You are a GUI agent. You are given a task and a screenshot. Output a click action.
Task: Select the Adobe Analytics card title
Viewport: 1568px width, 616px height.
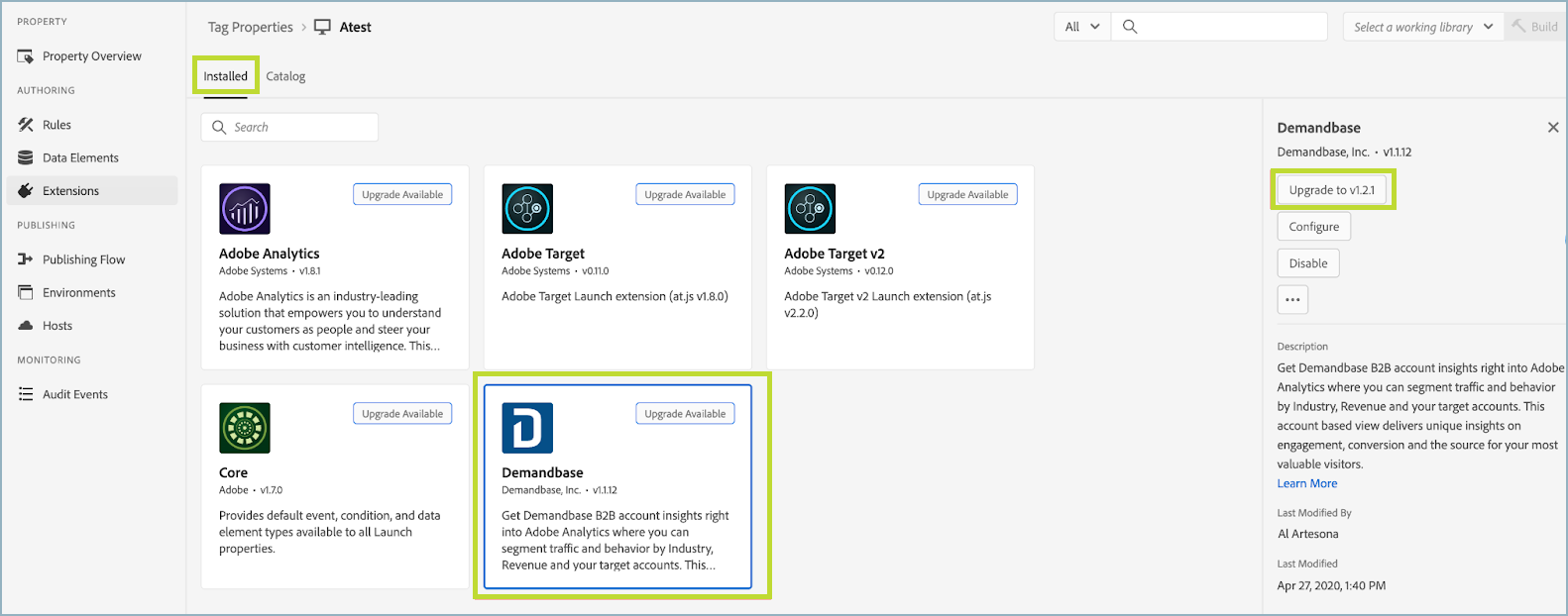click(270, 254)
